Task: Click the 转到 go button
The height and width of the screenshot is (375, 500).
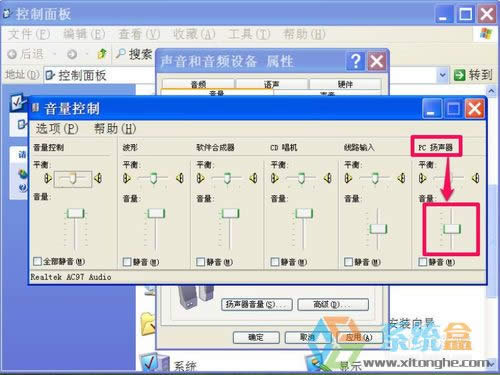Action: click(473, 75)
